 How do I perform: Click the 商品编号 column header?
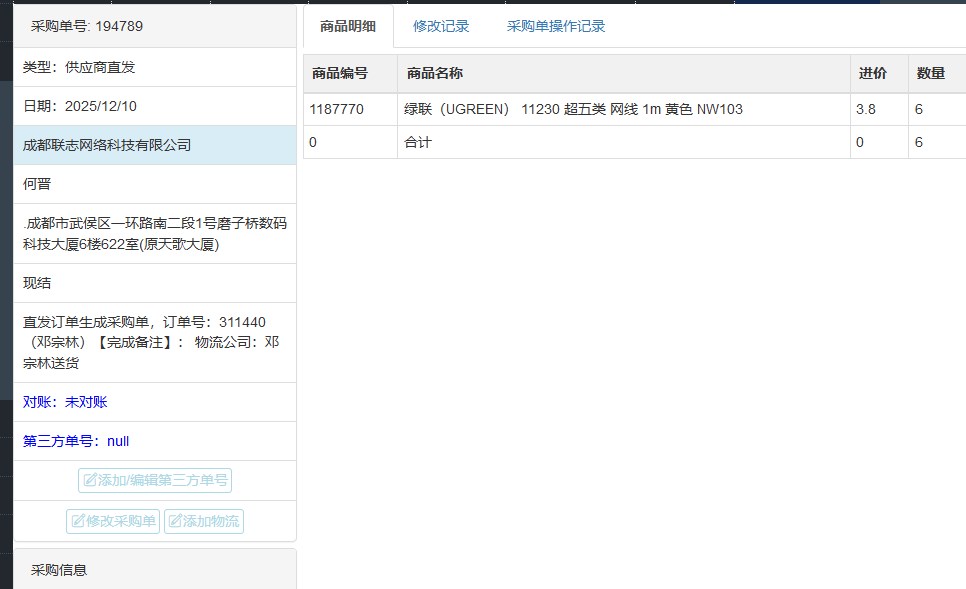340,74
